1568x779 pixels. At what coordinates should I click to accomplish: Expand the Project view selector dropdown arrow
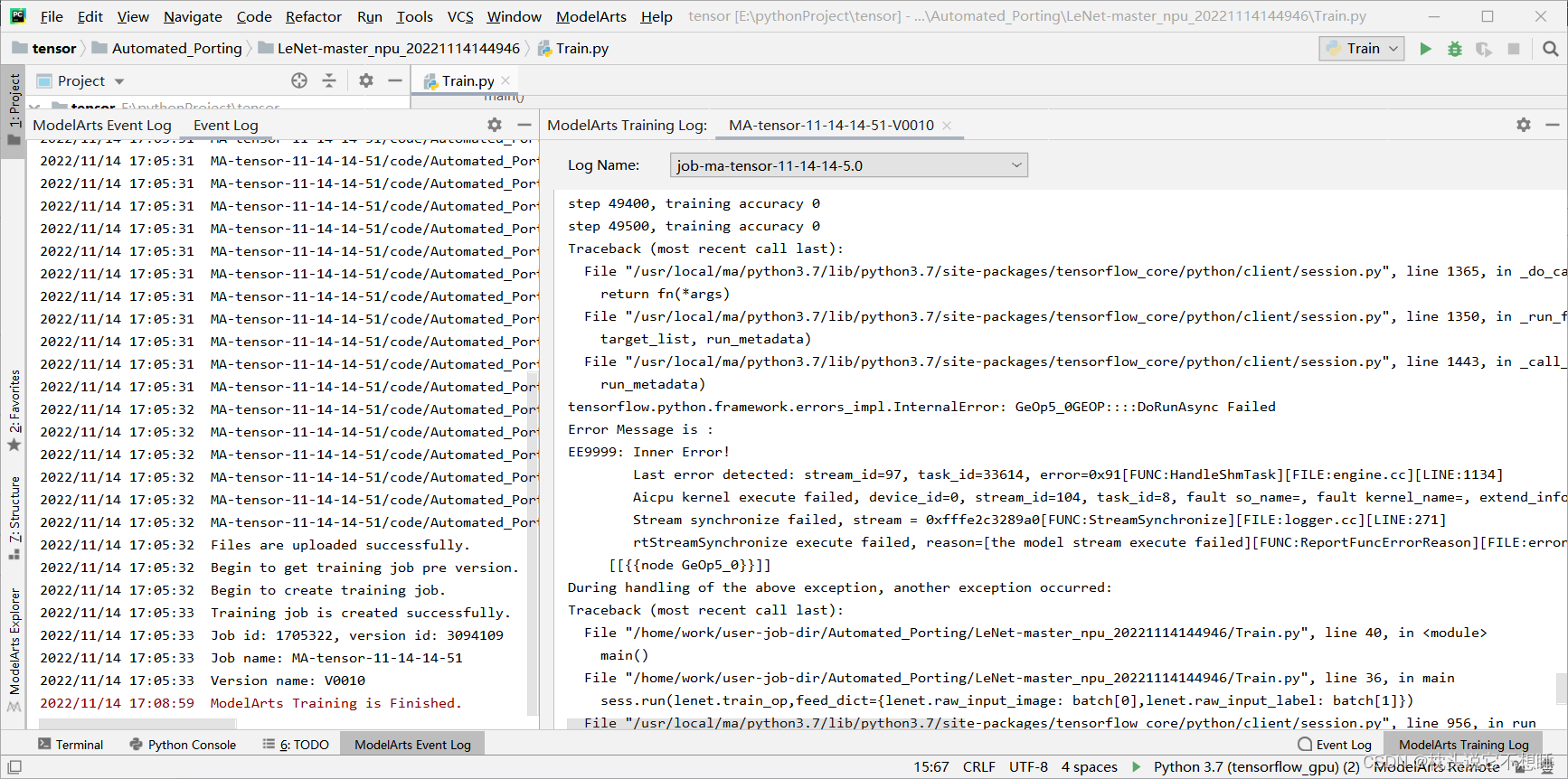[119, 81]
